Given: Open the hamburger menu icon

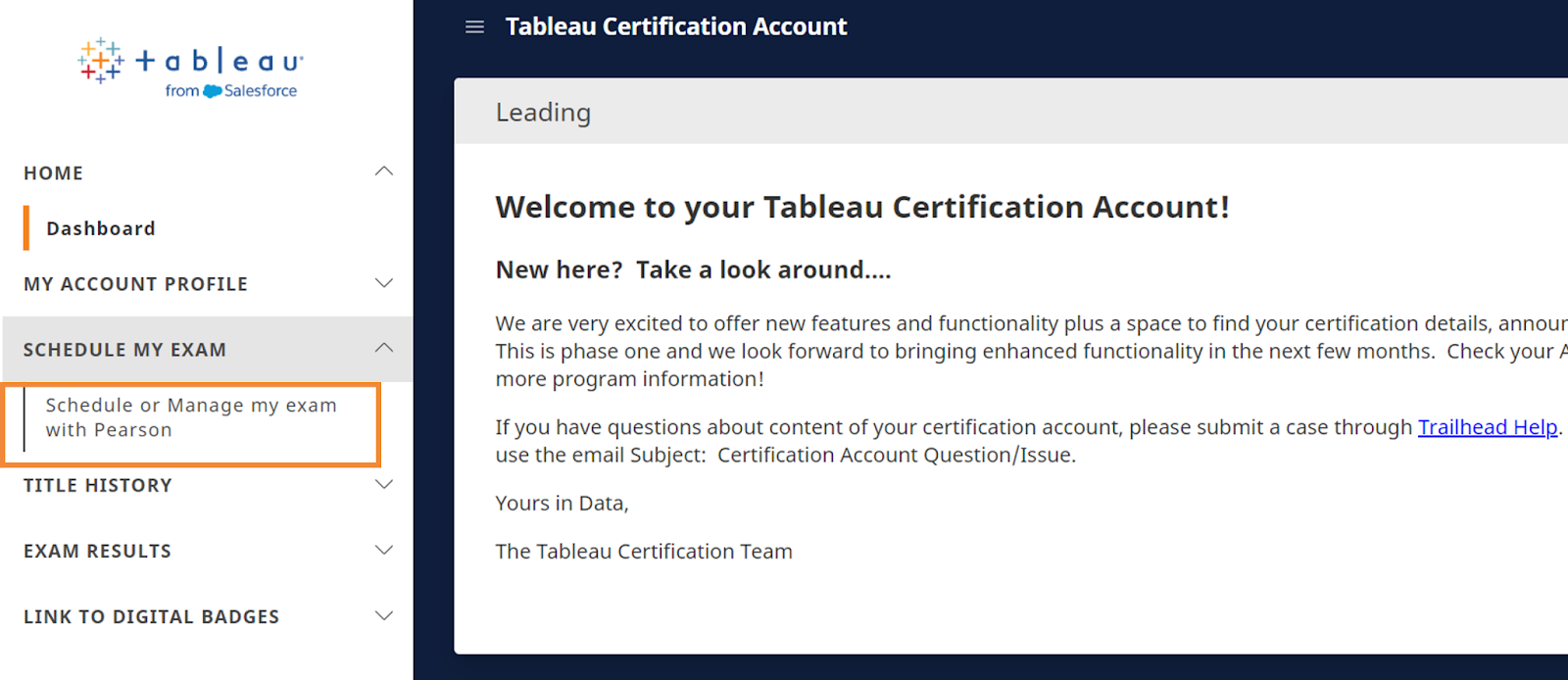Looking at the screenshot, I should click(x=474, y=26).
